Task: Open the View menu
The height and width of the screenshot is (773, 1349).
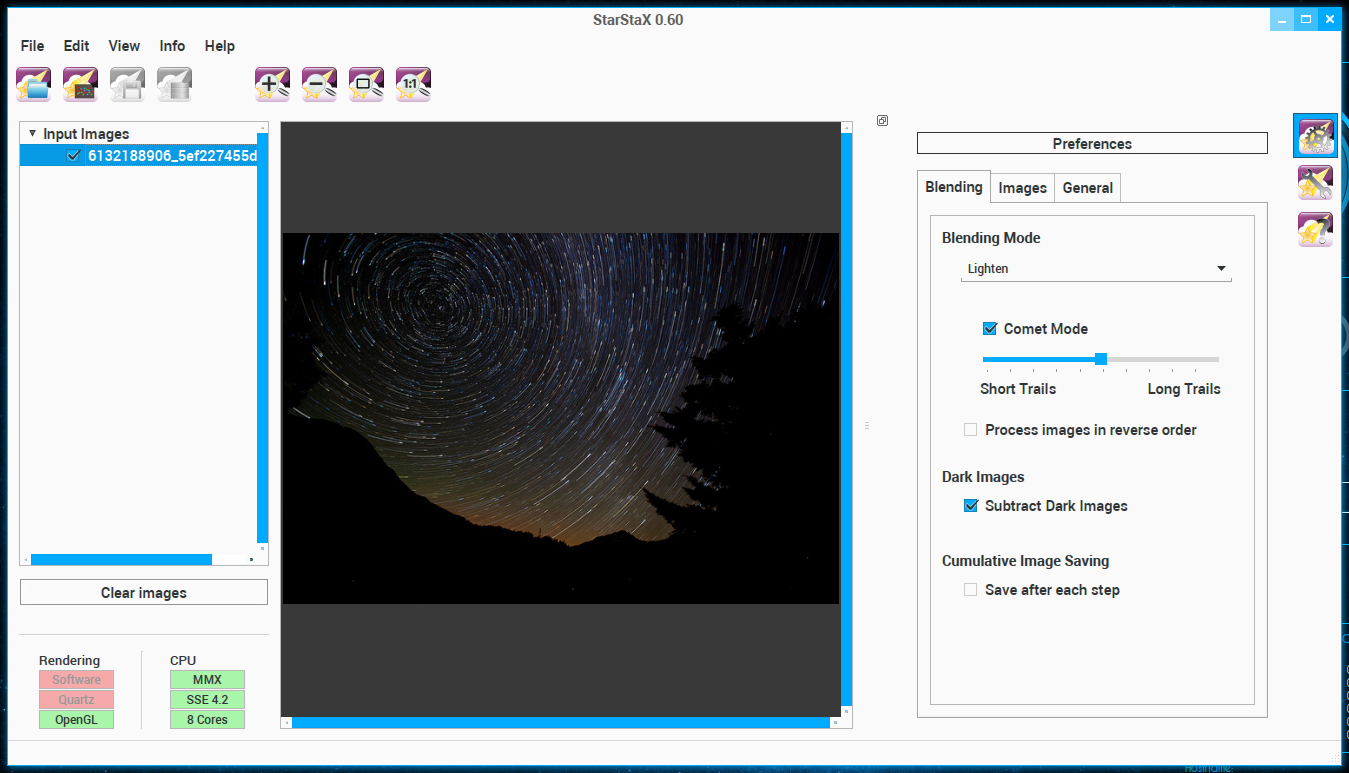Action: (x=124, y=46)
